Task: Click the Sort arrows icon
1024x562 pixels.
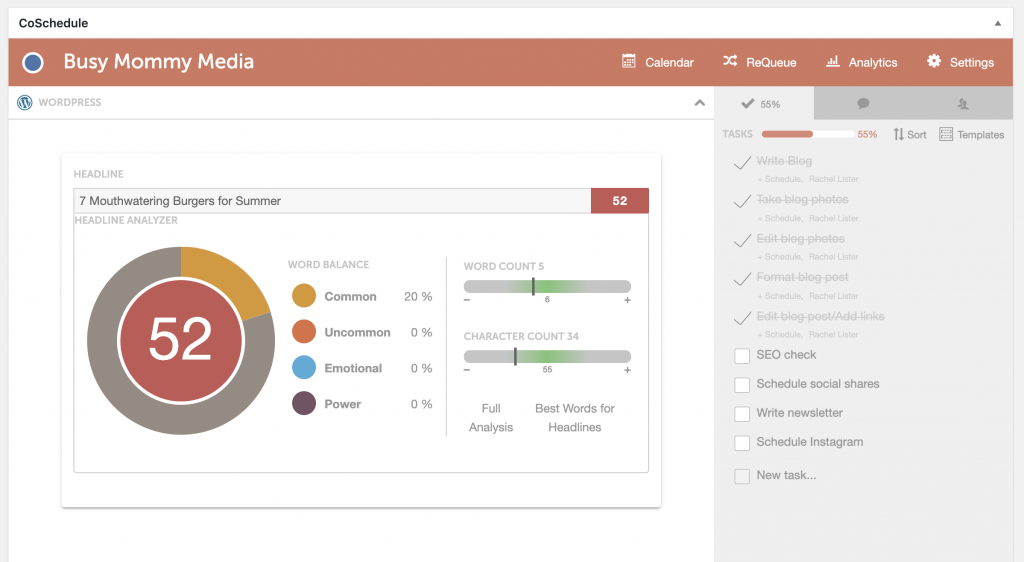Action: pyautogui.click(x=898, y=134)
